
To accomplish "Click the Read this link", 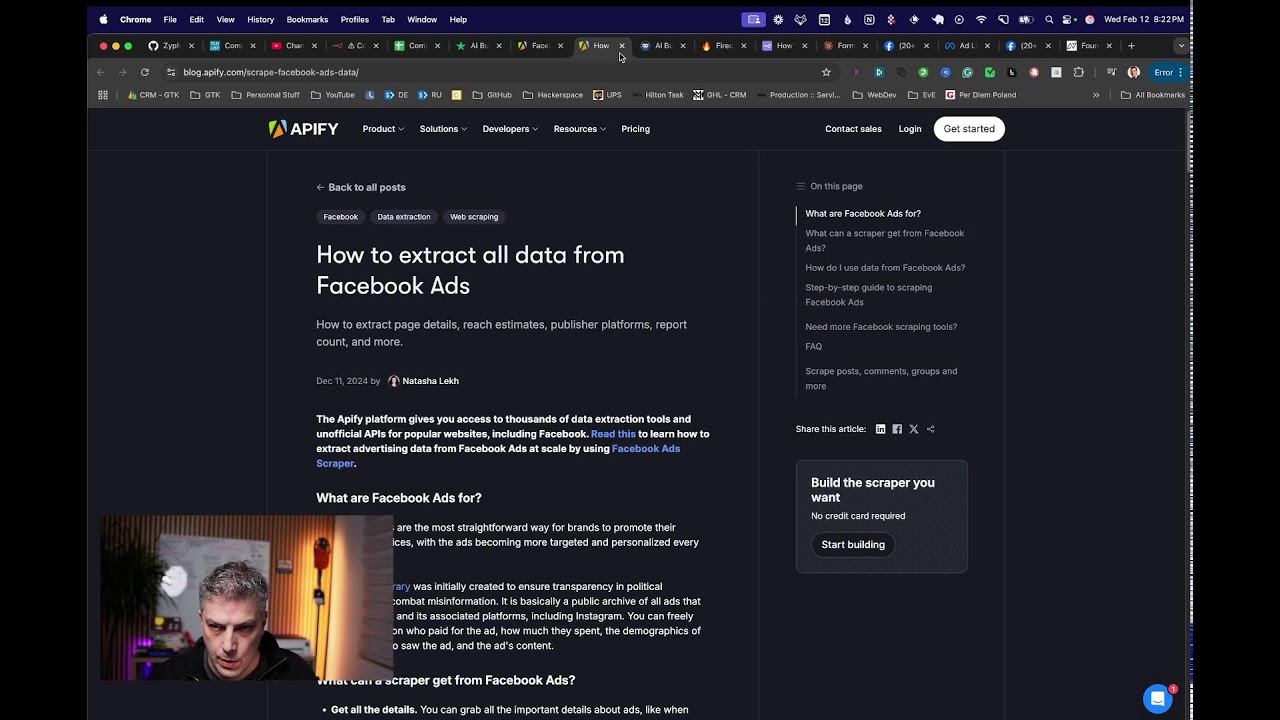I will pyautogui.click(x=613, y=434).
